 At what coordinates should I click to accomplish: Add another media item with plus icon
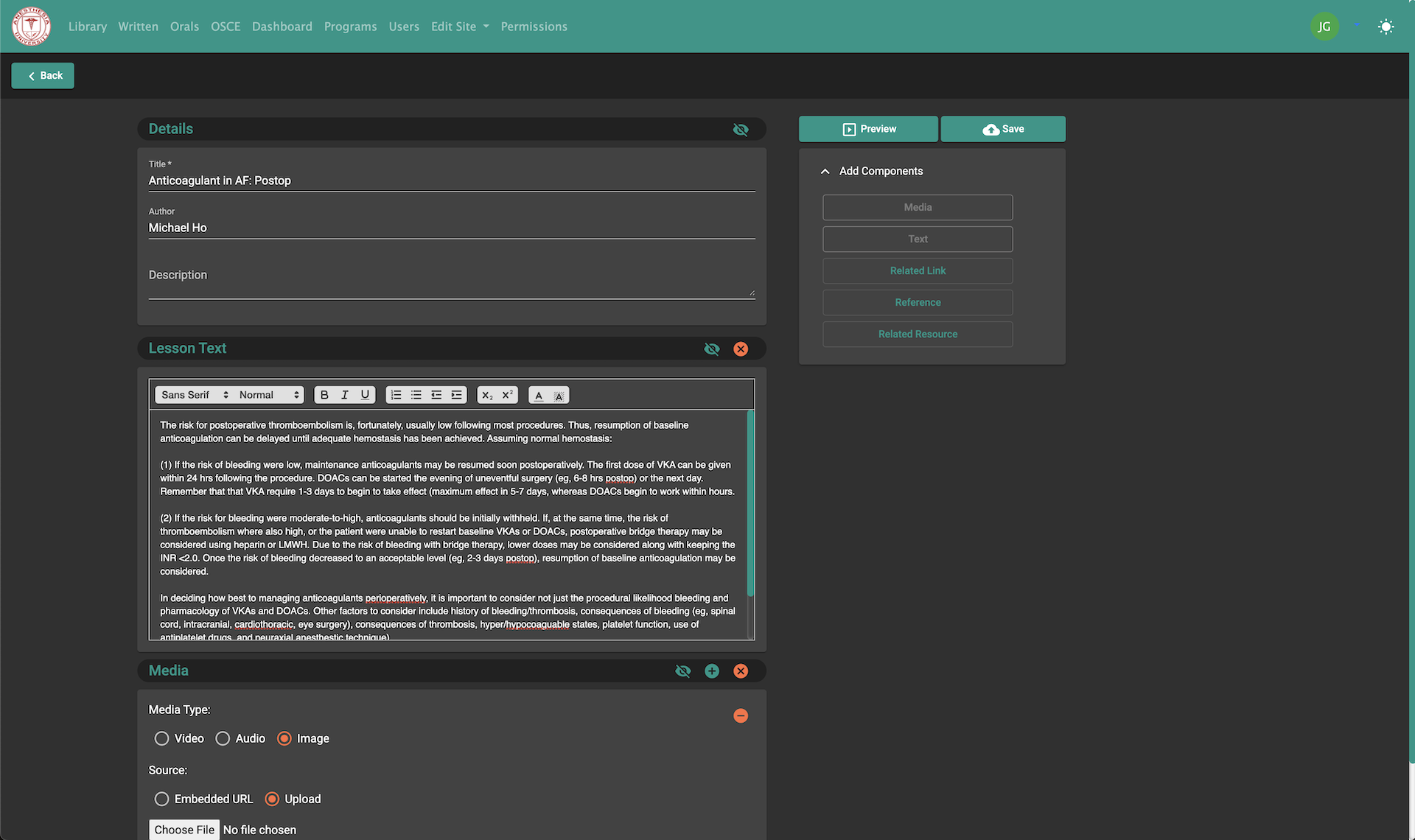click(711, 671)
